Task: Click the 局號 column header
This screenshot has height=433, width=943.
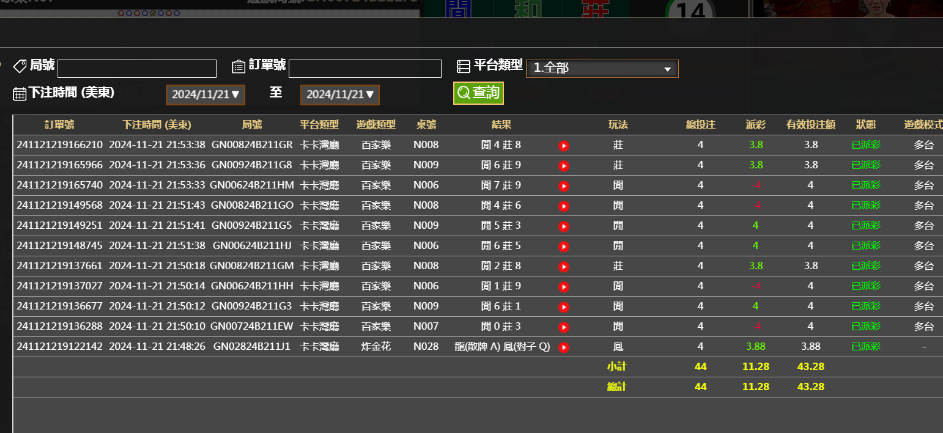Action: [x=252, y=125]
